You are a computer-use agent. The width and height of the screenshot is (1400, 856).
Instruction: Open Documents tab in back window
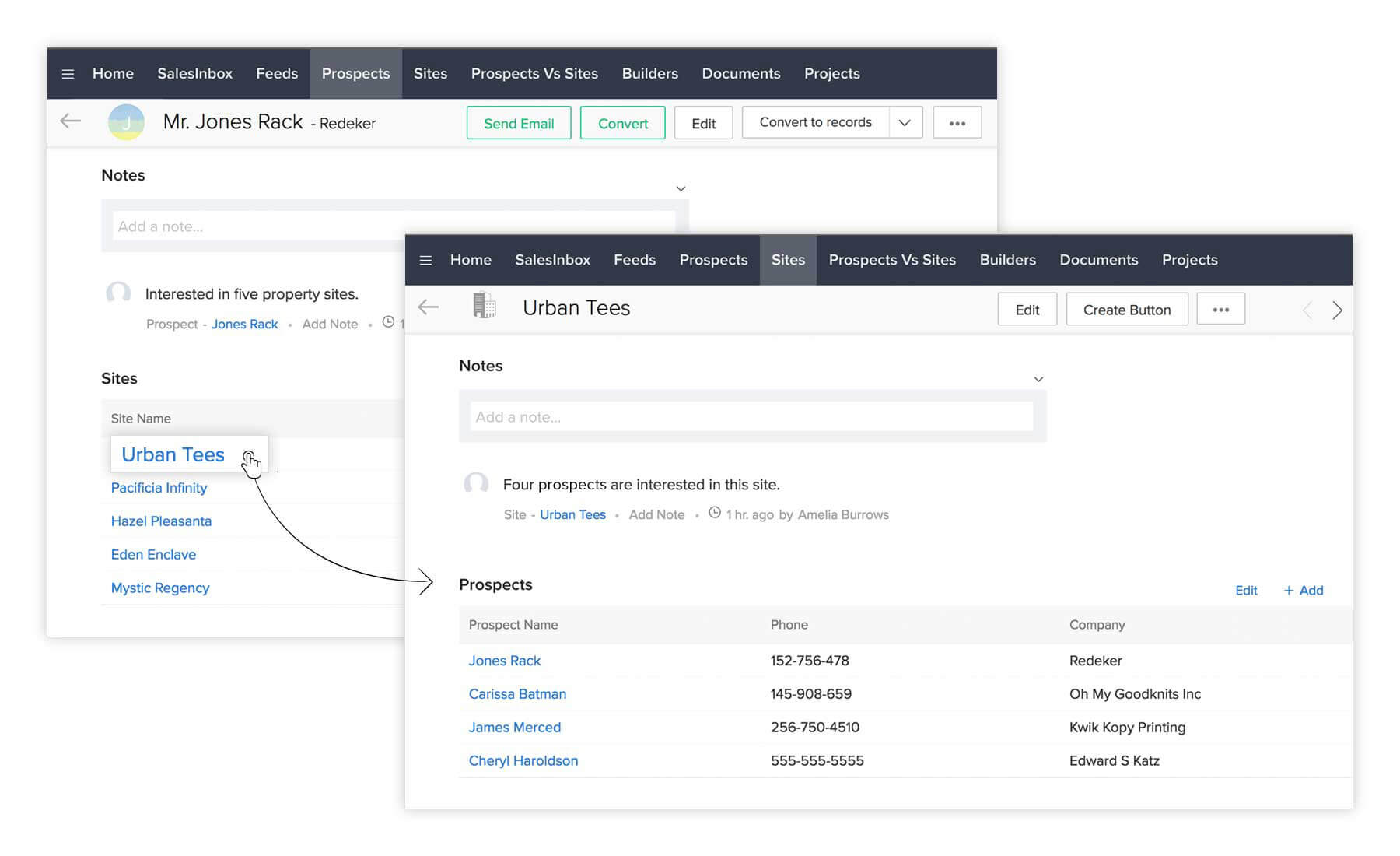pos(740,73)
